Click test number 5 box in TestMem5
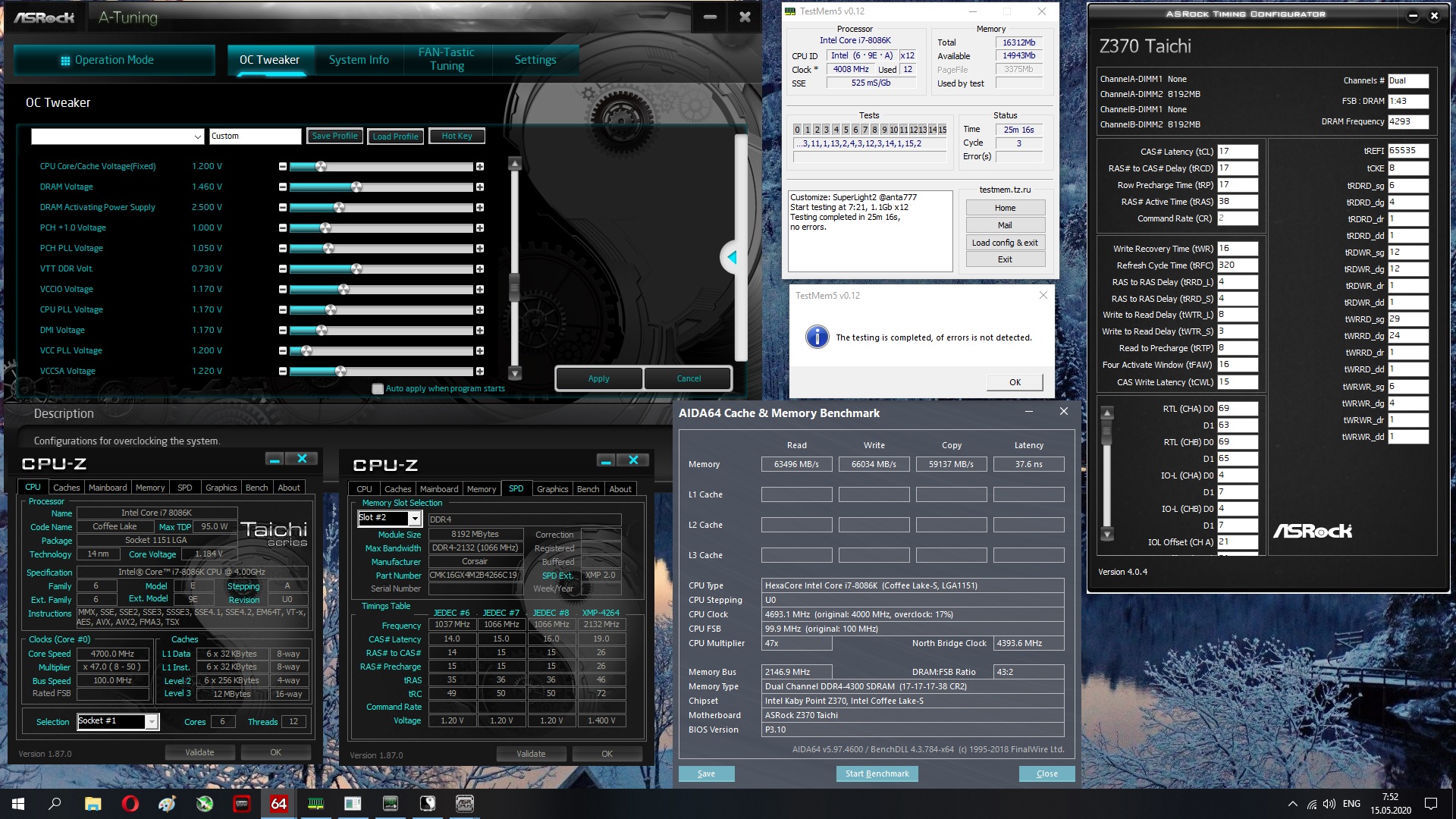The image size is (1456, 819). [846, 130]
